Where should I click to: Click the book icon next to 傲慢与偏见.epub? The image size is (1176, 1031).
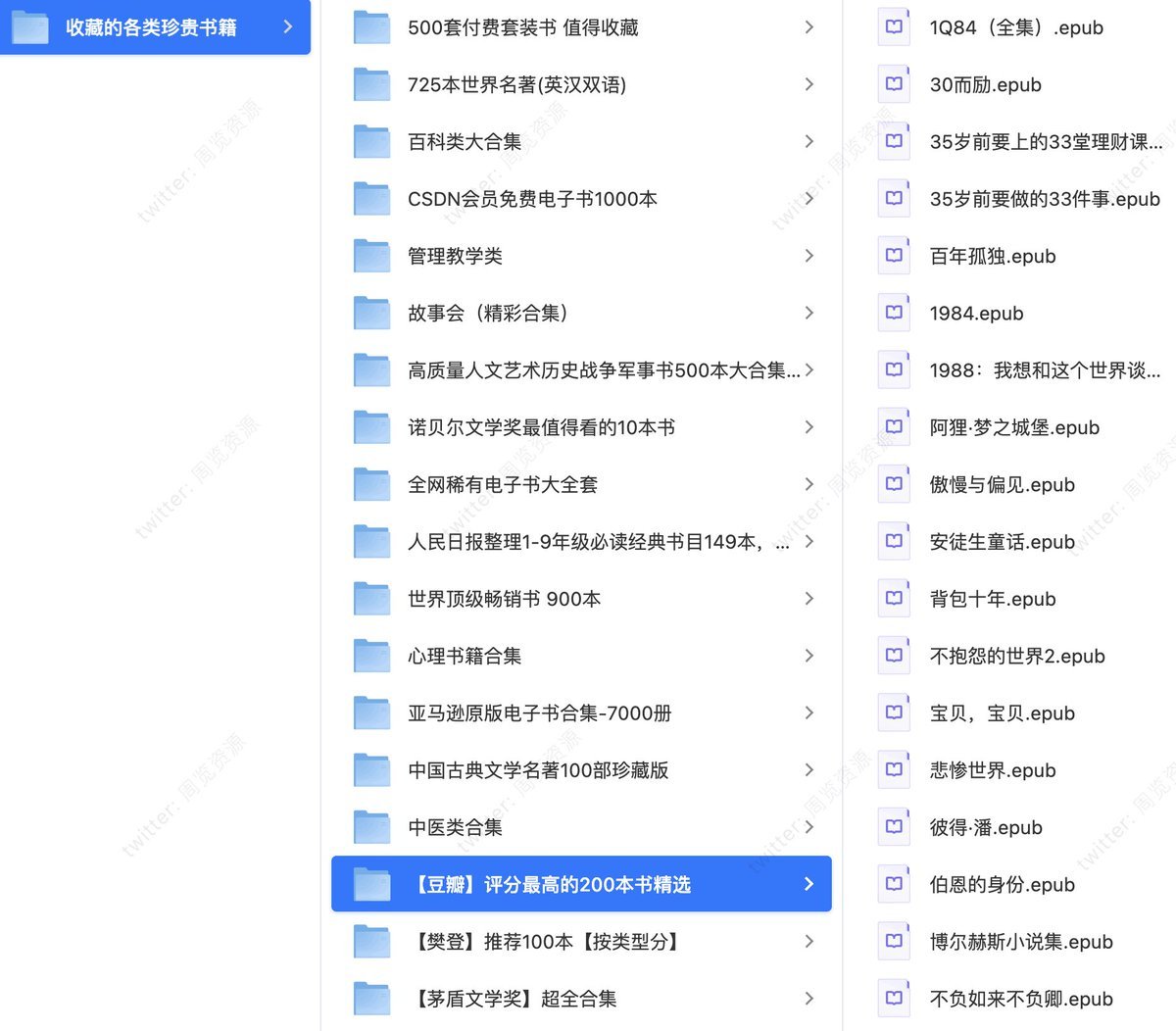894,484
